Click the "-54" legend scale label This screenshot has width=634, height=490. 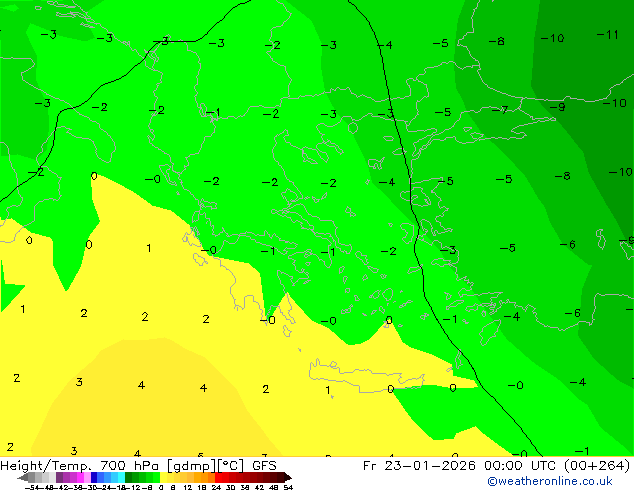point(32,488)
